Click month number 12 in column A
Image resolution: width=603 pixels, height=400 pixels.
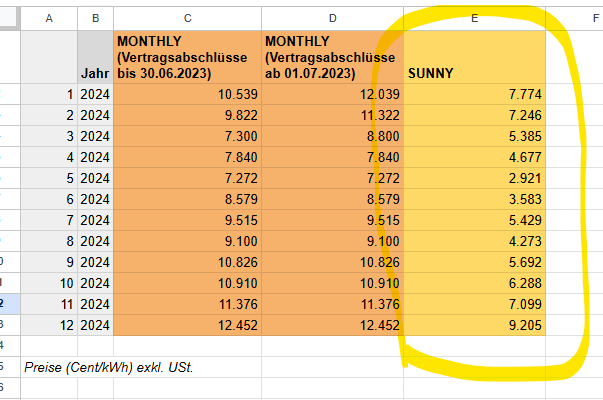(49, 325)
